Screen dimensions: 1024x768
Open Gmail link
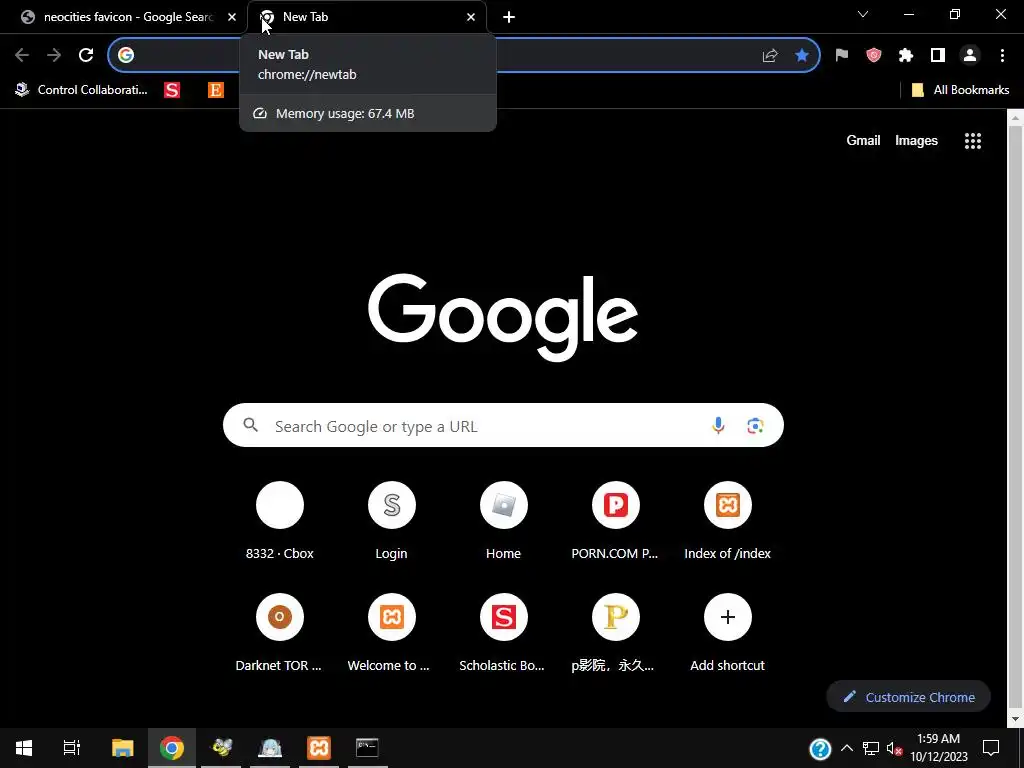click(x=863, y=140)
